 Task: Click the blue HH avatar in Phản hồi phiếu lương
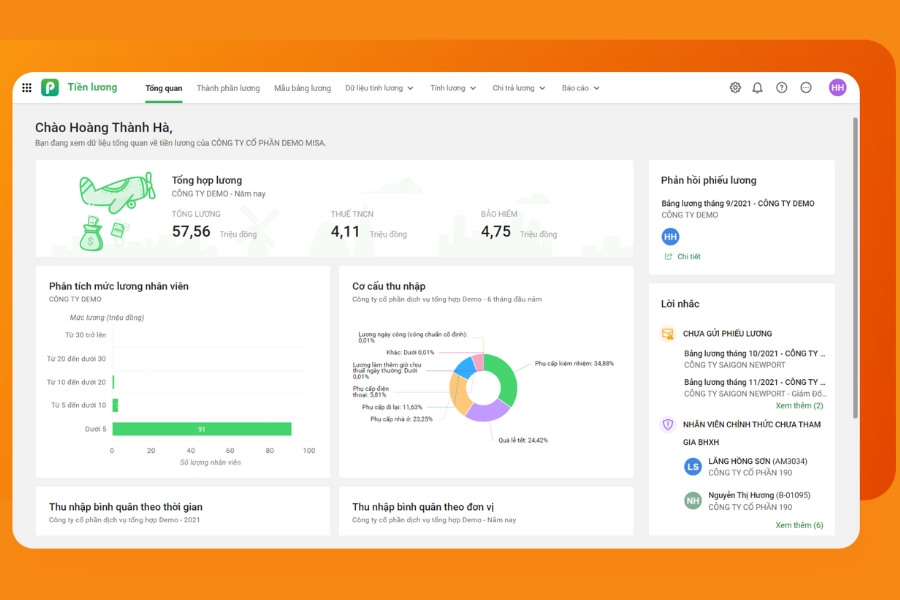(x=670, y=236)
